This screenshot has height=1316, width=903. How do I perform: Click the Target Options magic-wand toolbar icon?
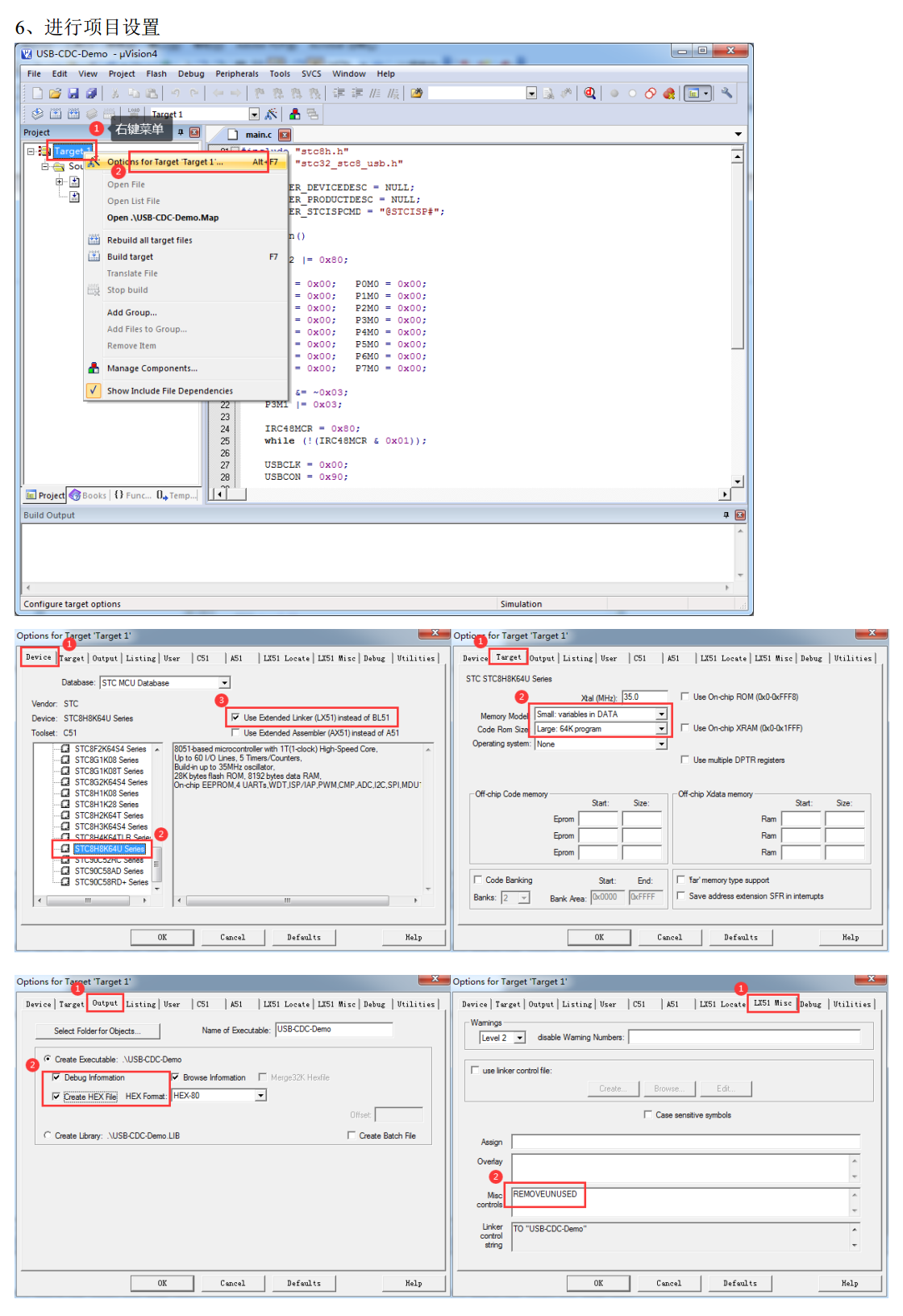tap(271, 115)
